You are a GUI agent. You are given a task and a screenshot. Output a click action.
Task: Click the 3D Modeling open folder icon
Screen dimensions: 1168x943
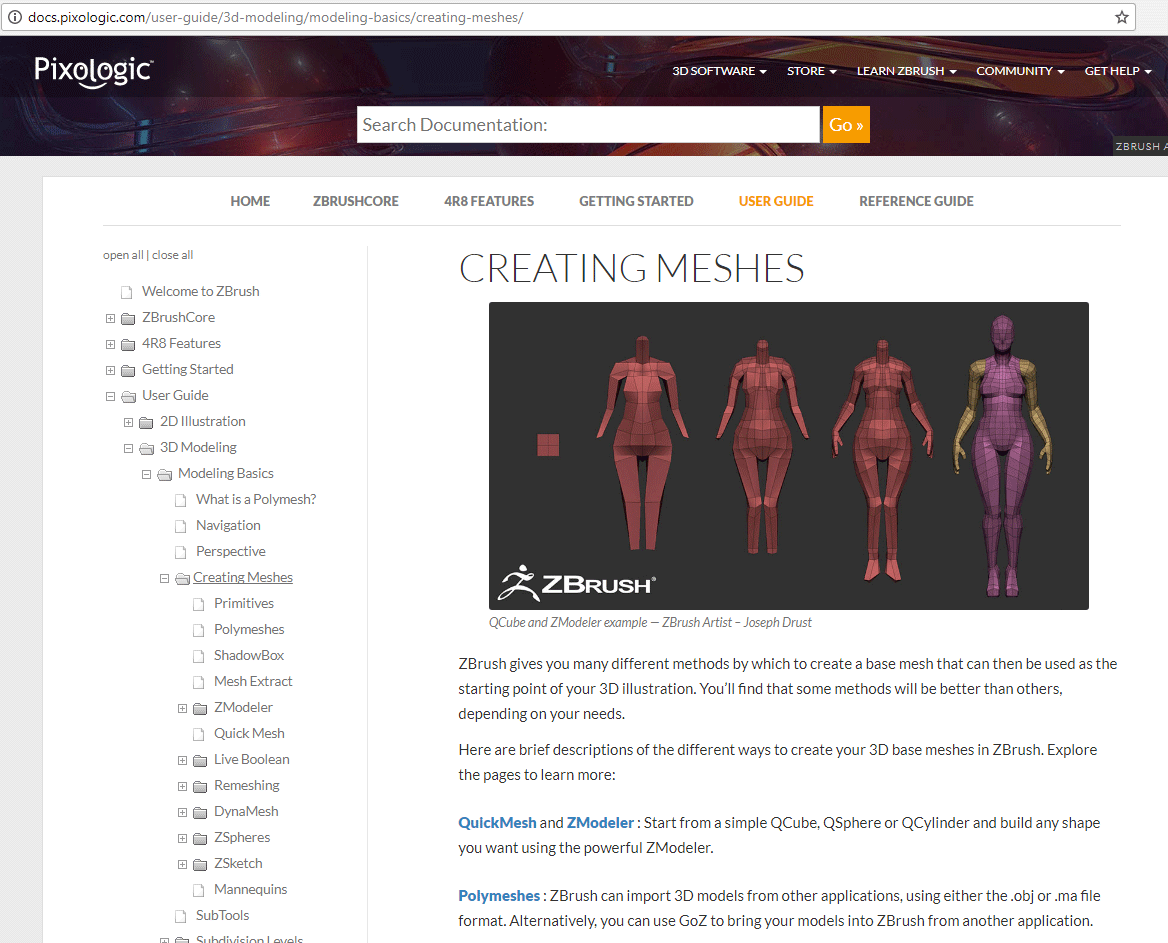click(x=146, y=449)
